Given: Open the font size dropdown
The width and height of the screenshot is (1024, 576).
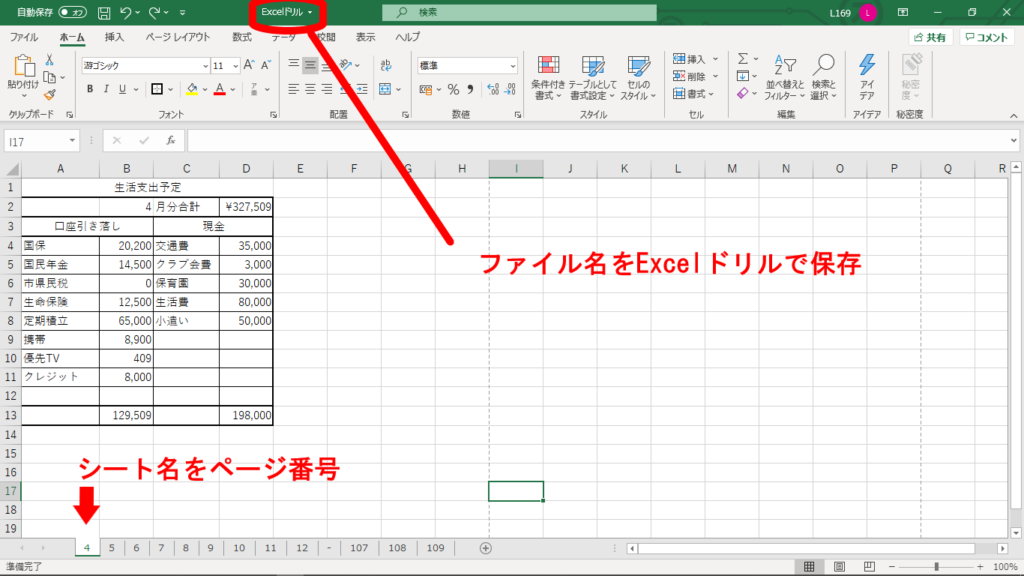Looking at the screenshot, I should pos(232,65).
